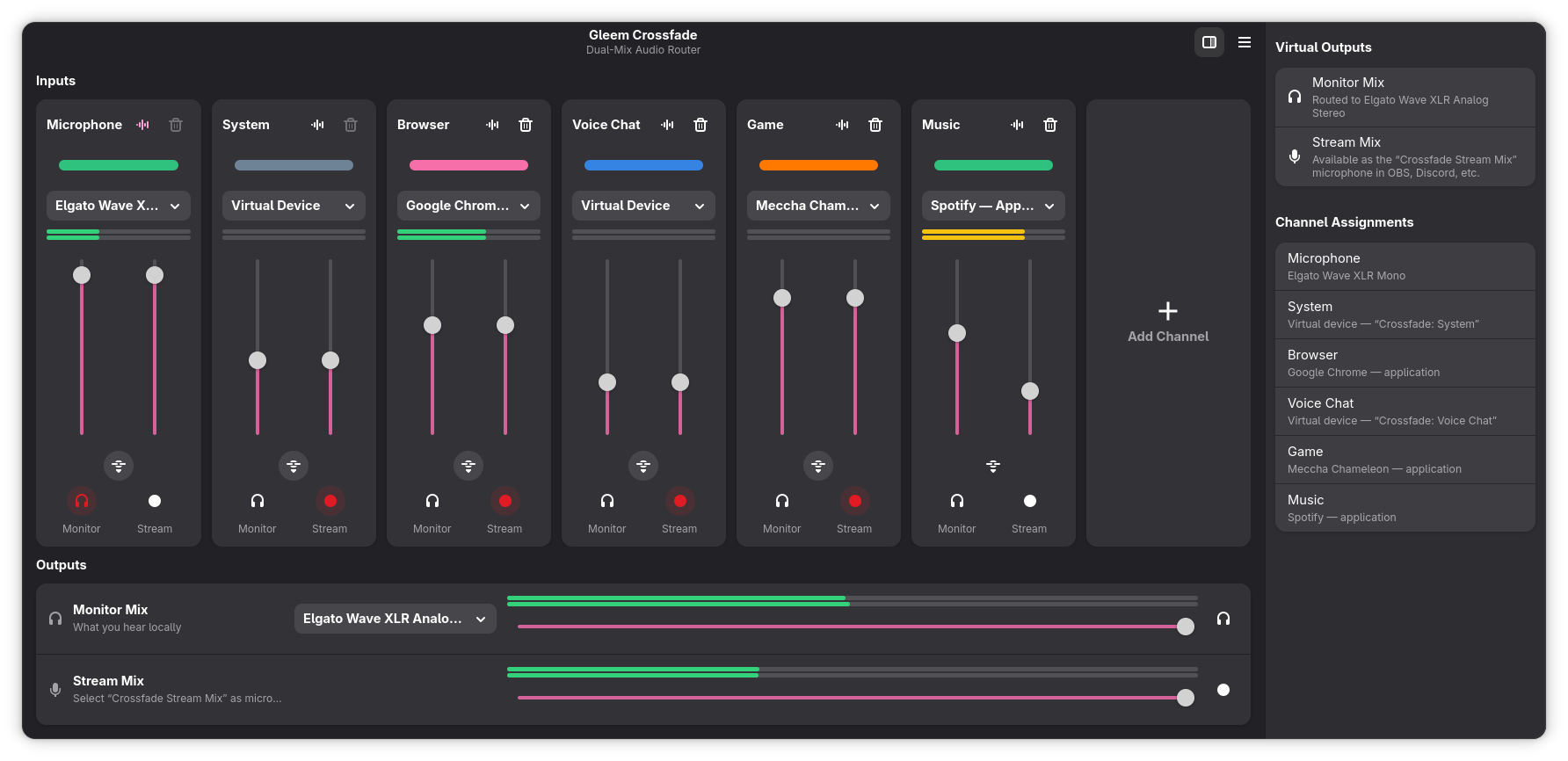Click the Add Channel label
The width and height of the screenshot is (1568, 761).
tap(1168, 337)
